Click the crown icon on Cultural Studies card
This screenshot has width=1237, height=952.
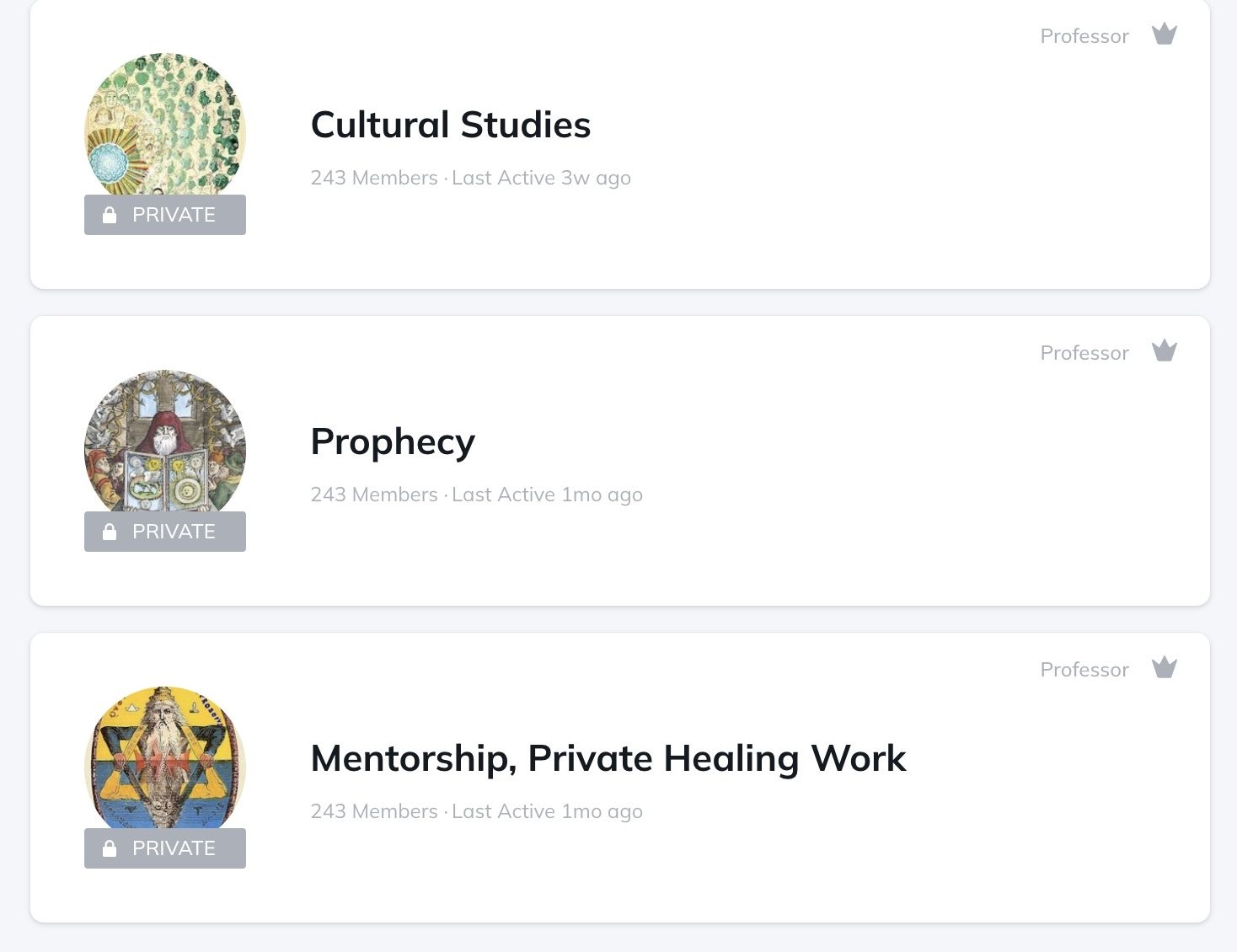click(x=1165, y=35)
